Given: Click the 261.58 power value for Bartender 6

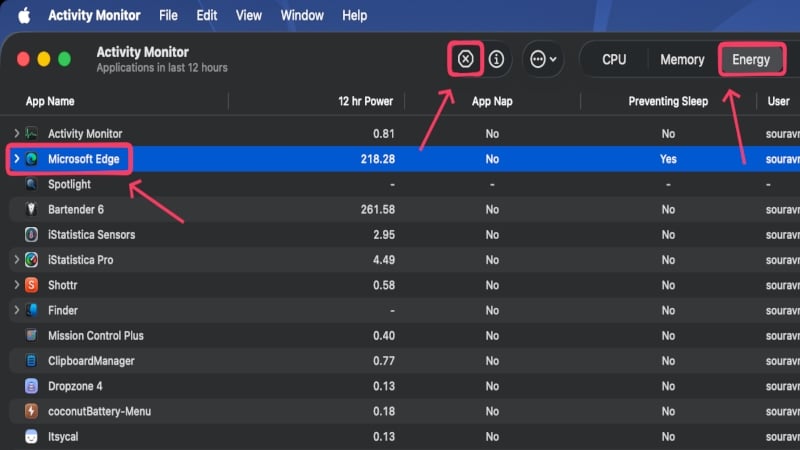Looking at the screenshot, I should pos(378,209).
